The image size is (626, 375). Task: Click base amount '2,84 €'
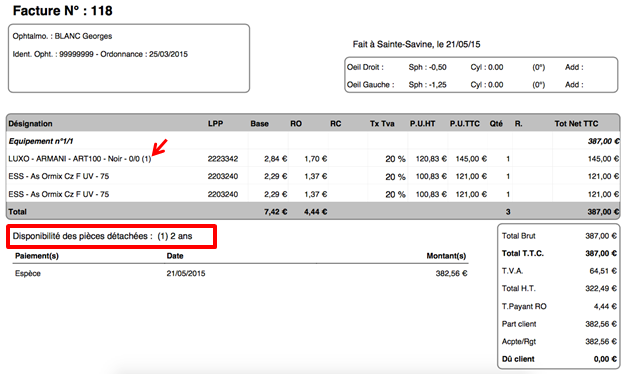pyautogui.click(x=275, y=159)
